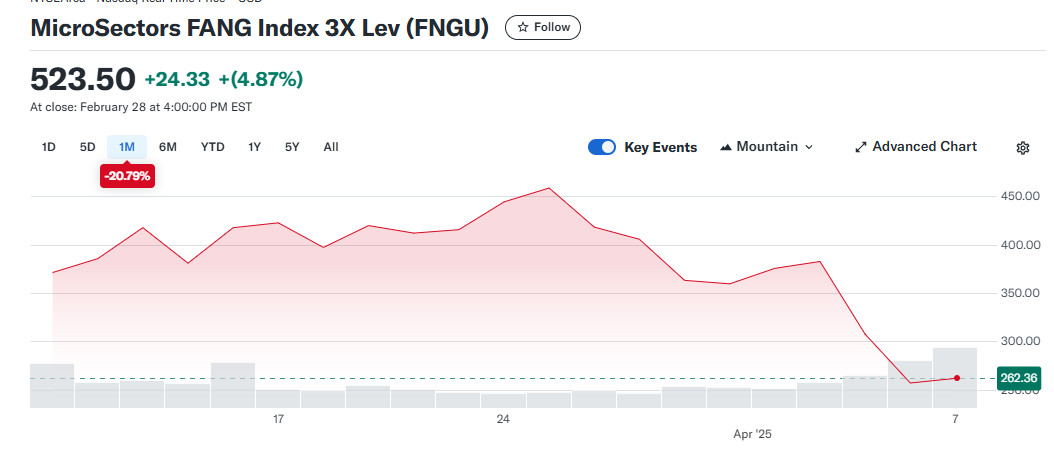Choose the 5Y time range
Viewport: 1054px width, 459px height.
coord(292,147)
